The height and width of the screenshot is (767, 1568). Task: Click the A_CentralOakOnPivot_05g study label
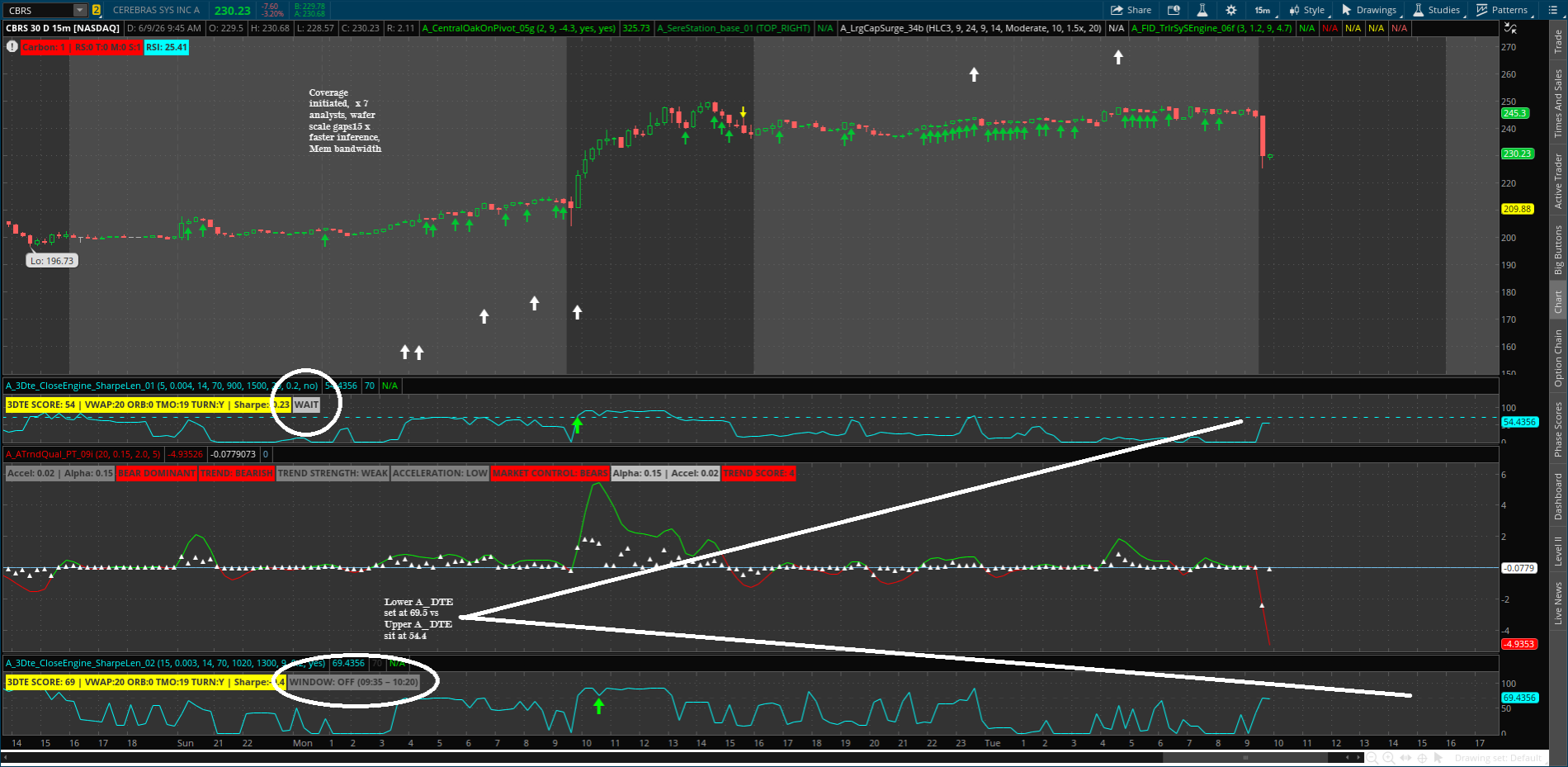[x=519, y=28]
